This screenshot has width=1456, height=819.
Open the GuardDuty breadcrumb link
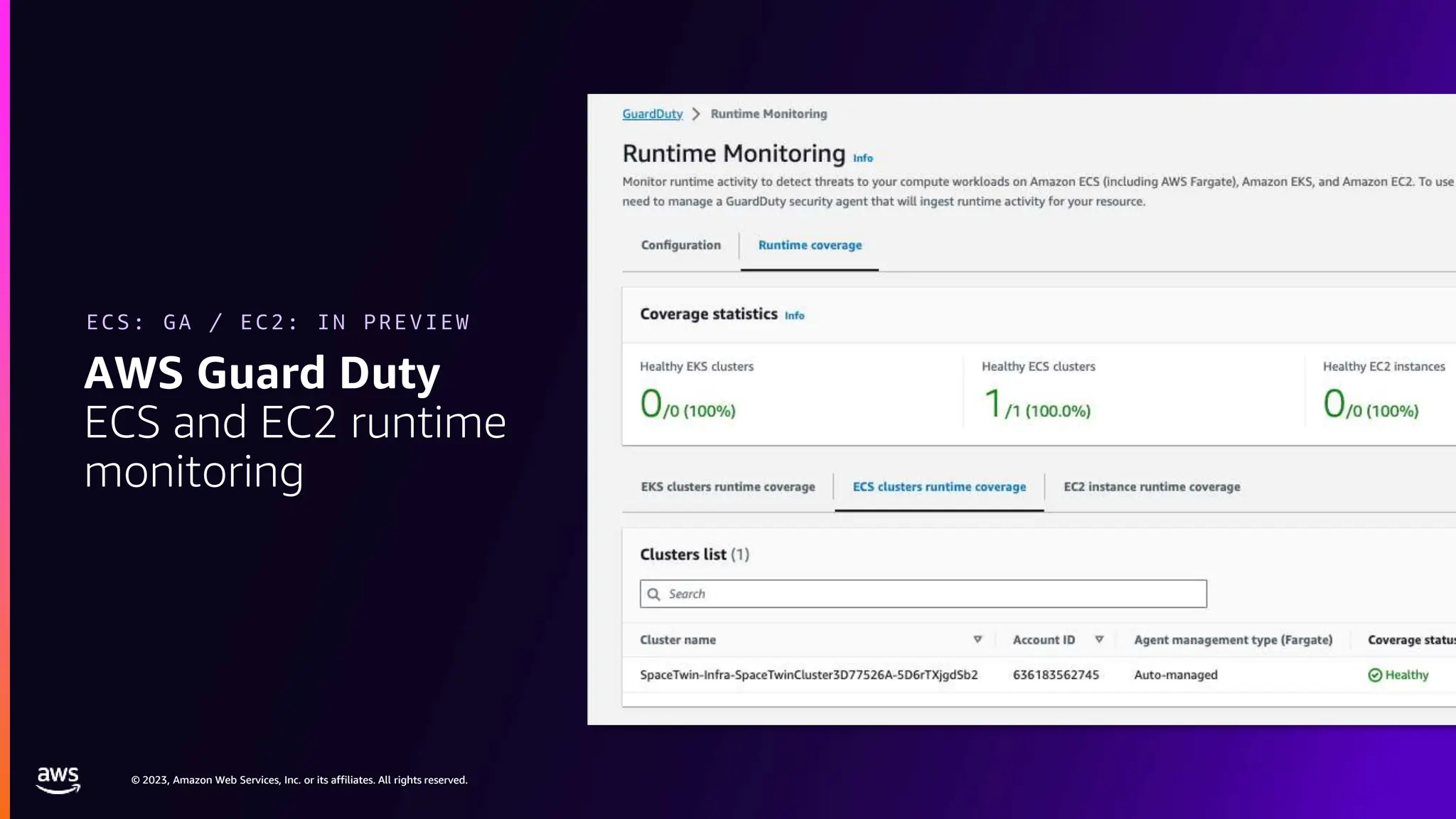(x=652, y=114)
